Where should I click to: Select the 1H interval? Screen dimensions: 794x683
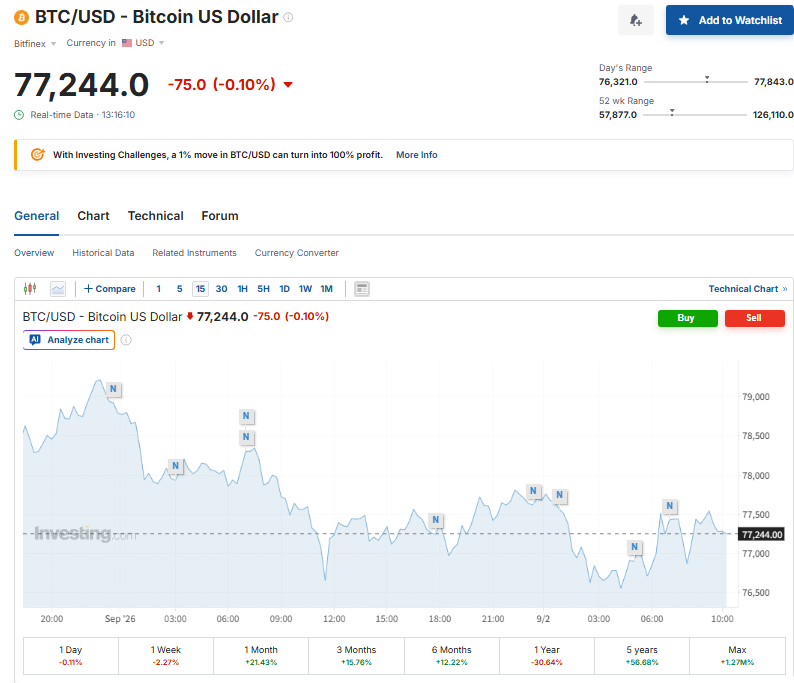pos(243,289)
